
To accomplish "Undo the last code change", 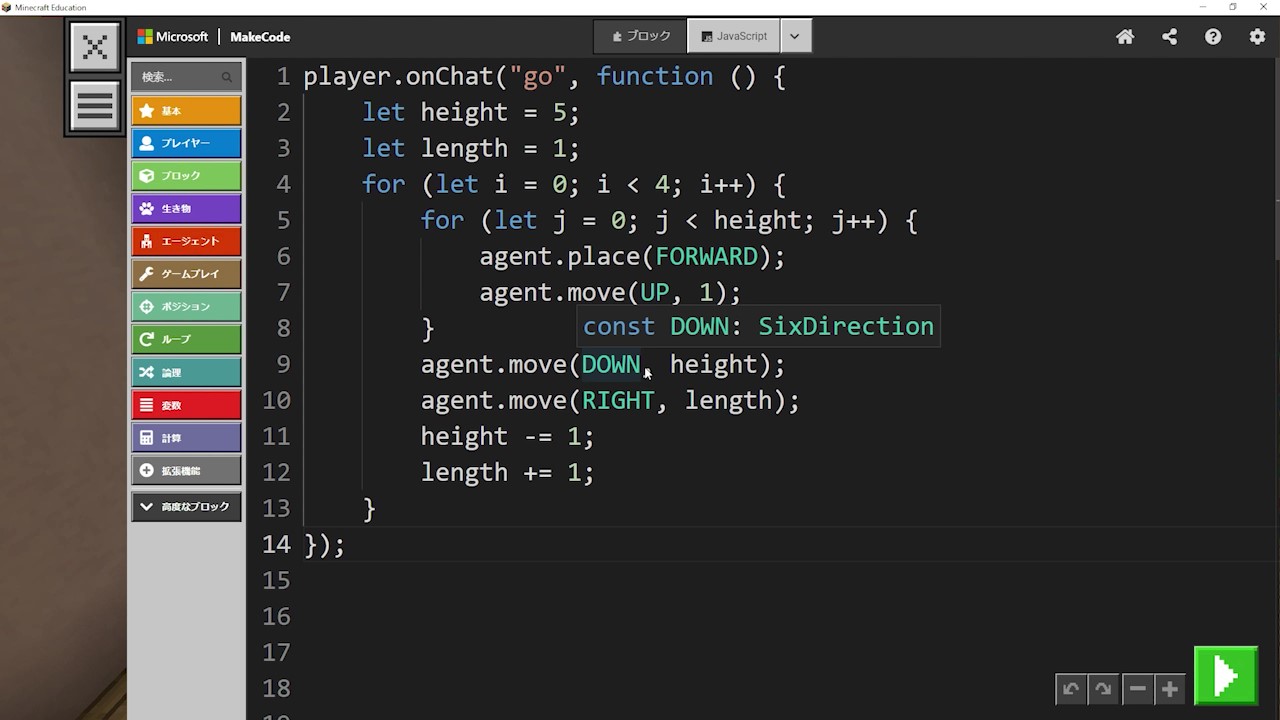I will (1071, 689).
